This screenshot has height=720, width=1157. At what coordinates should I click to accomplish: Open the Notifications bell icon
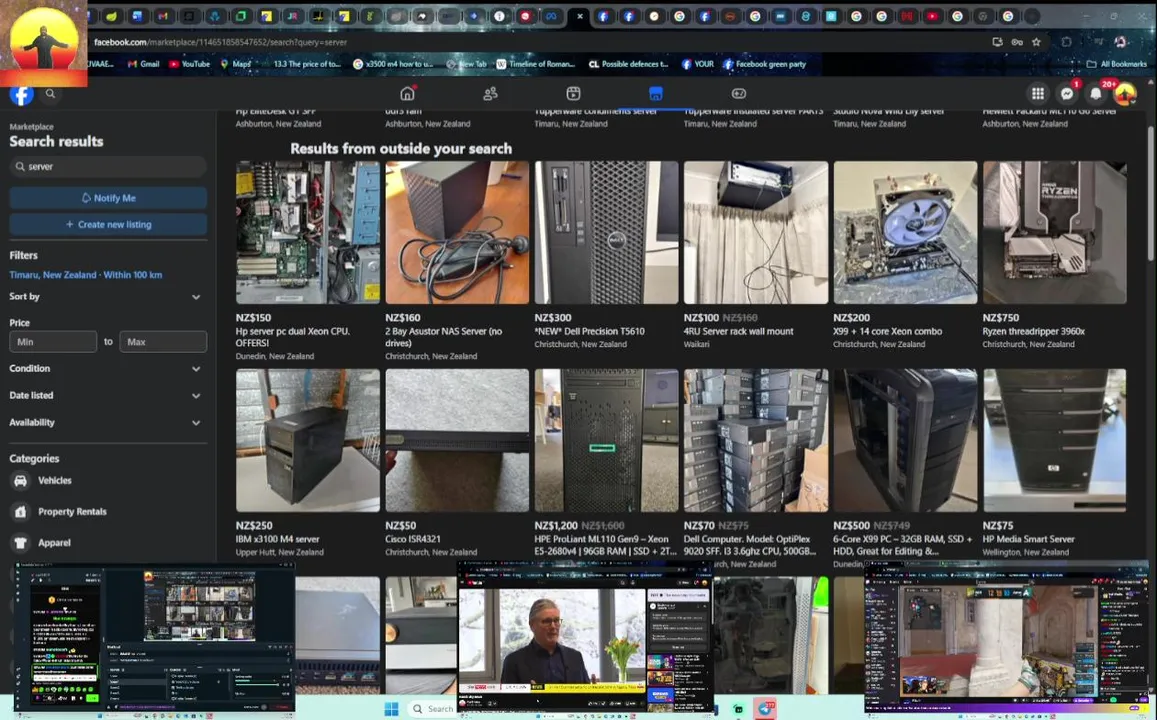(x=1096, y=94)
